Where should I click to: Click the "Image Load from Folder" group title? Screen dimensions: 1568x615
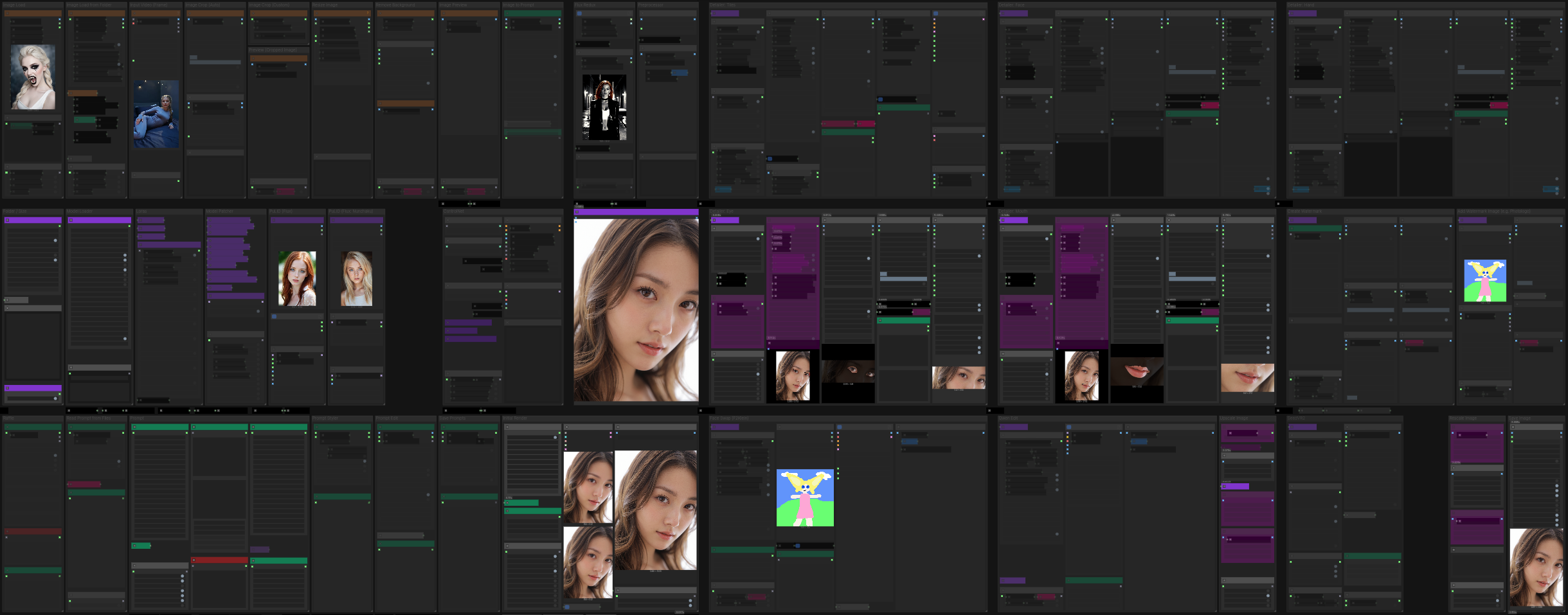click(89, 5)
